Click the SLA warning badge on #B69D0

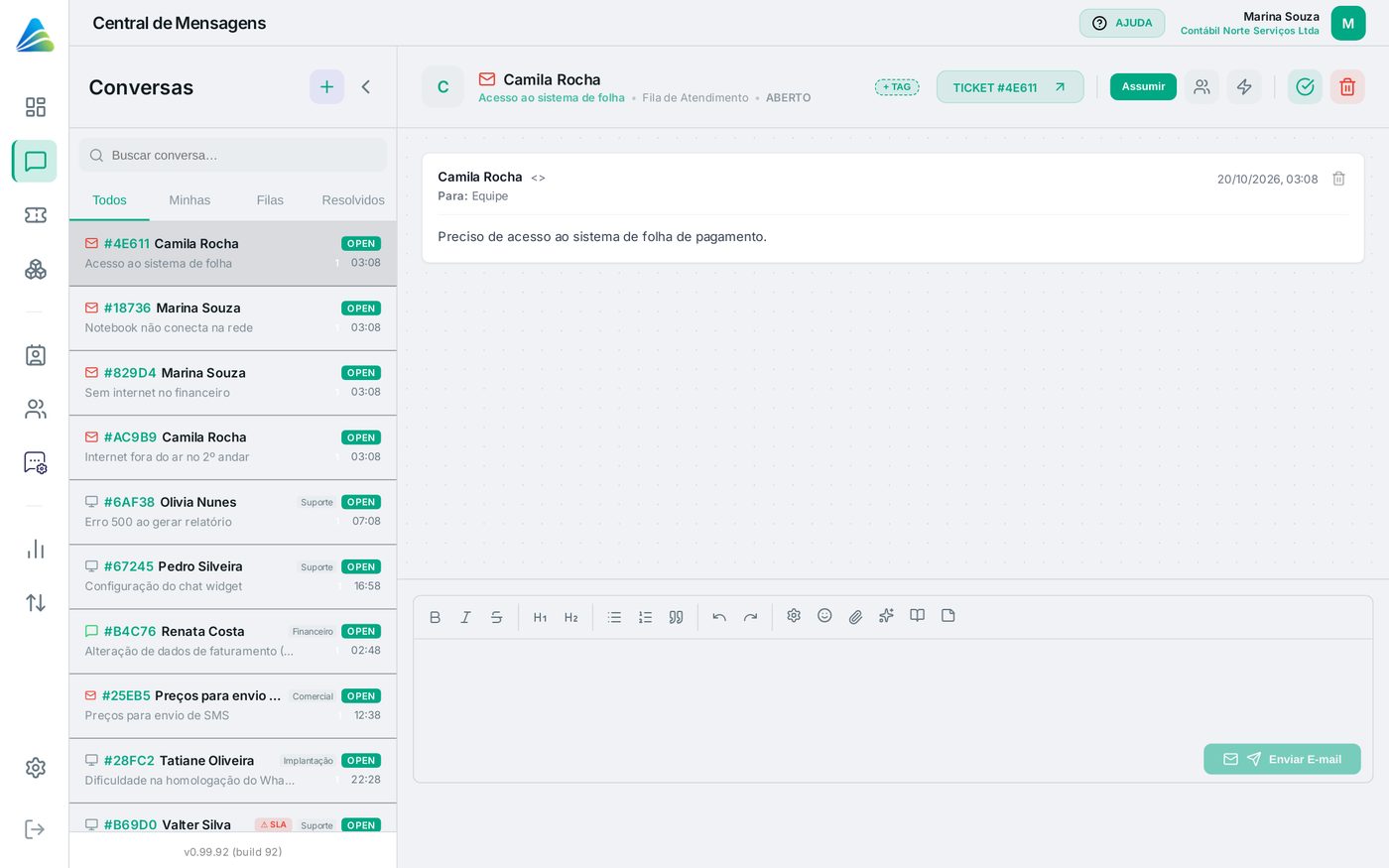click(x=273, y=824)
